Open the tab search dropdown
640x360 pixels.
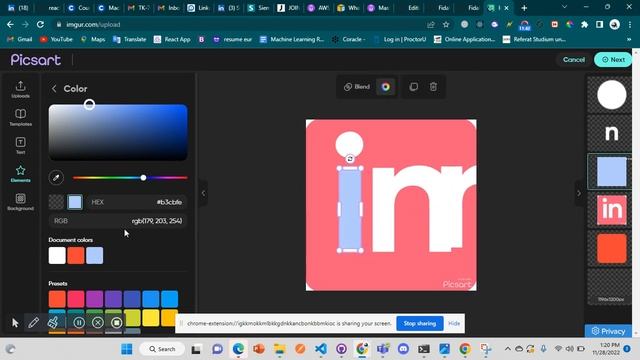point(564,7)
